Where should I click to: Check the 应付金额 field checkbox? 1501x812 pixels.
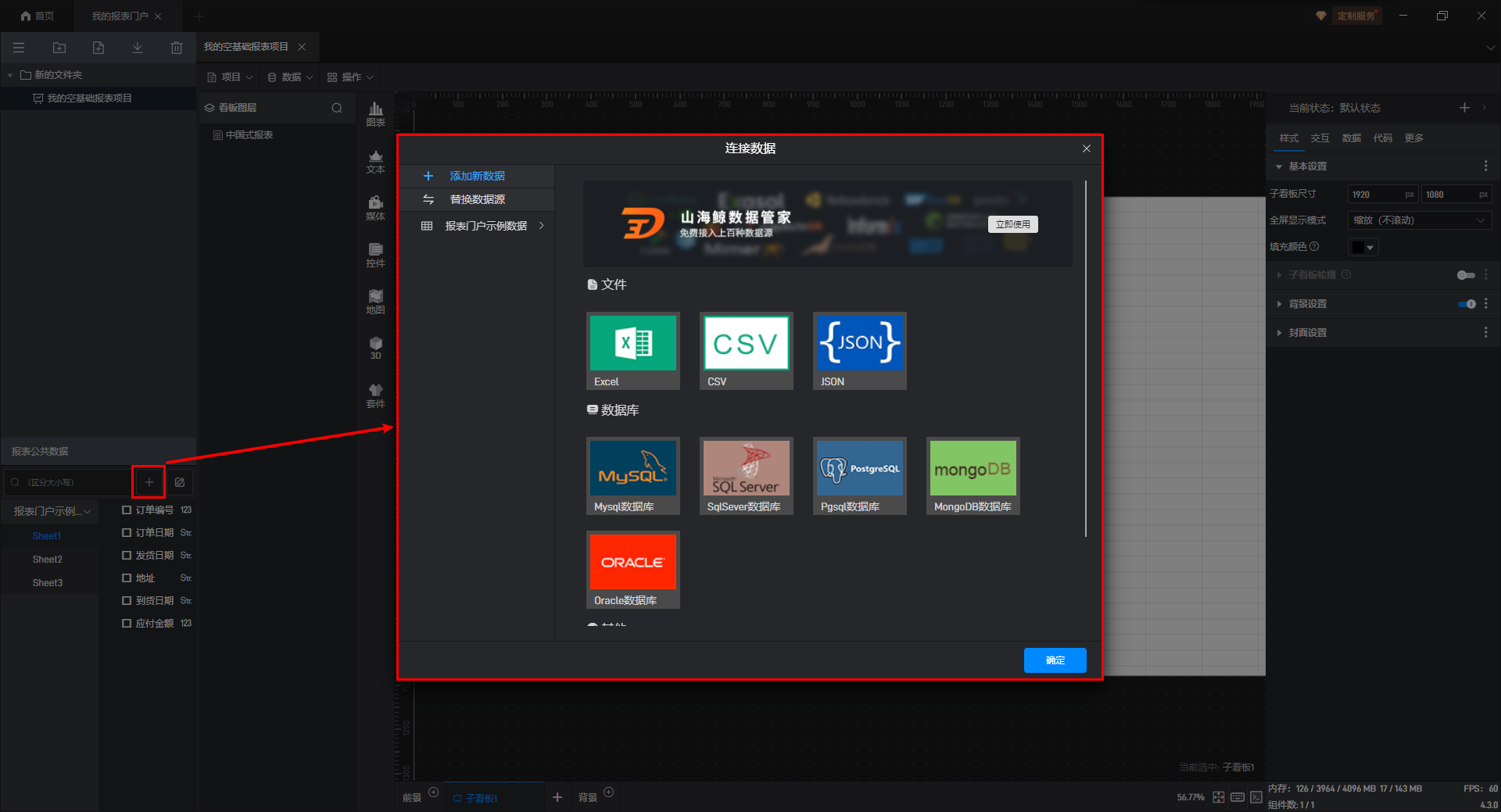click(127, 624)
